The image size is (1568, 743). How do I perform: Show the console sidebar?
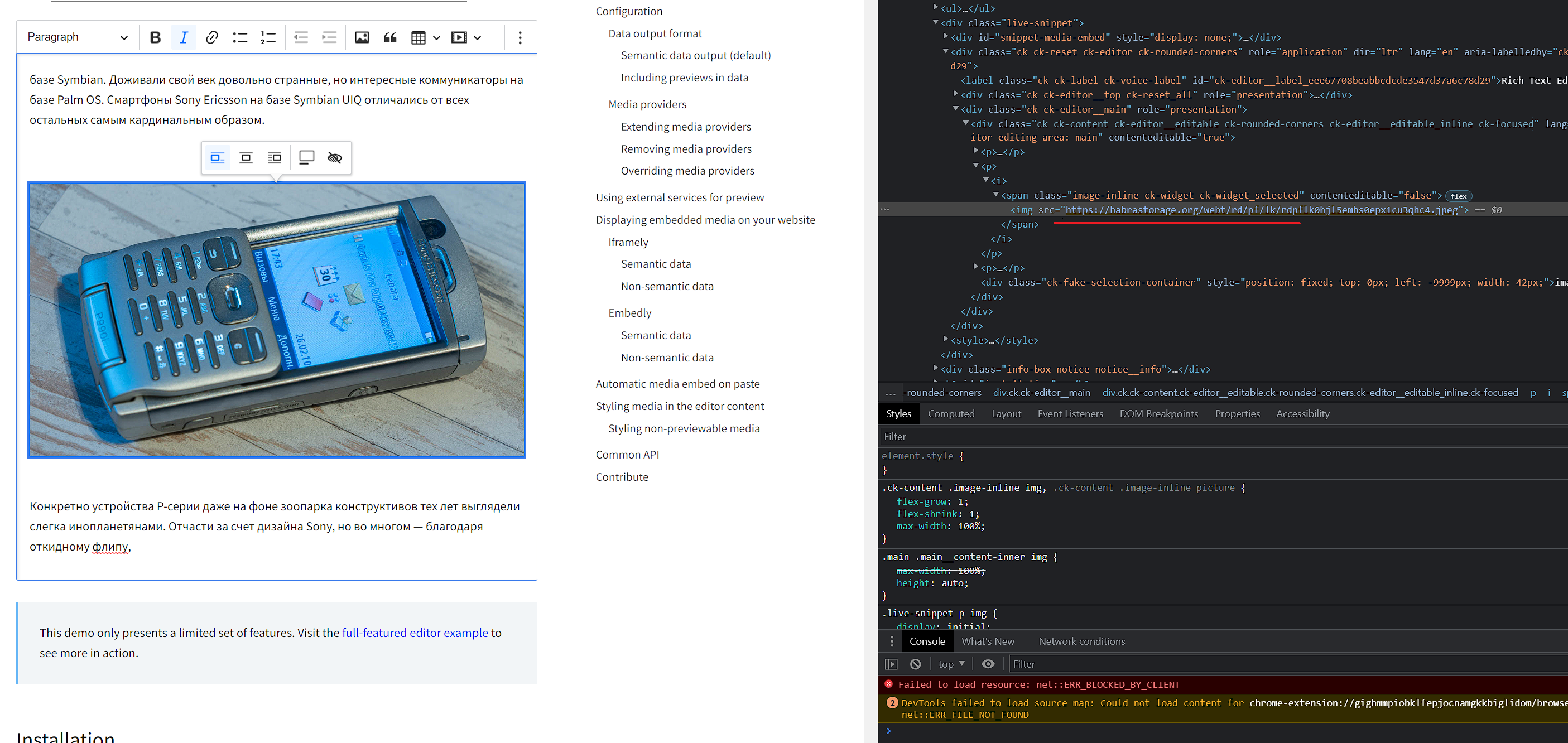point(891,664)
